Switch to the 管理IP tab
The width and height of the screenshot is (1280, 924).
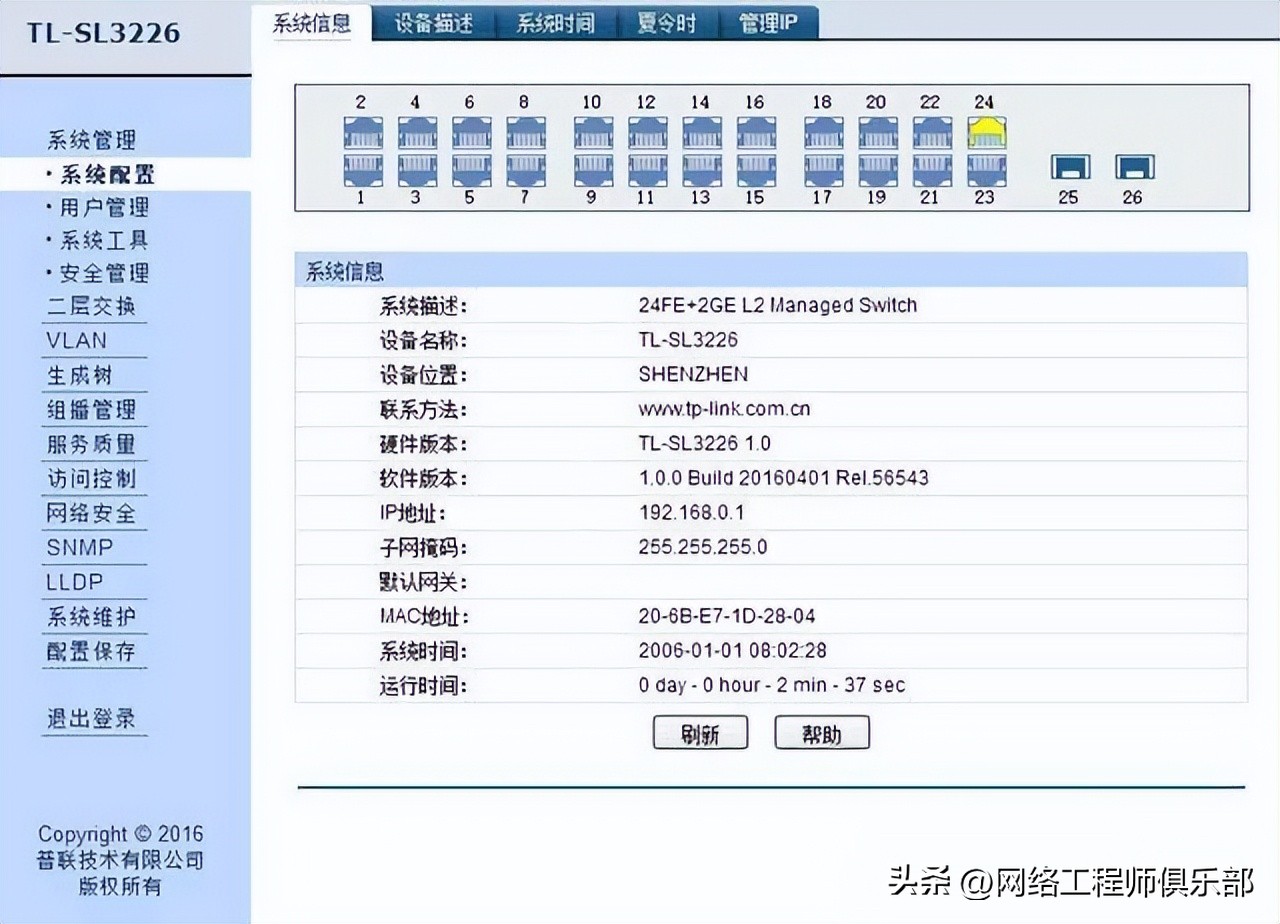765,22
